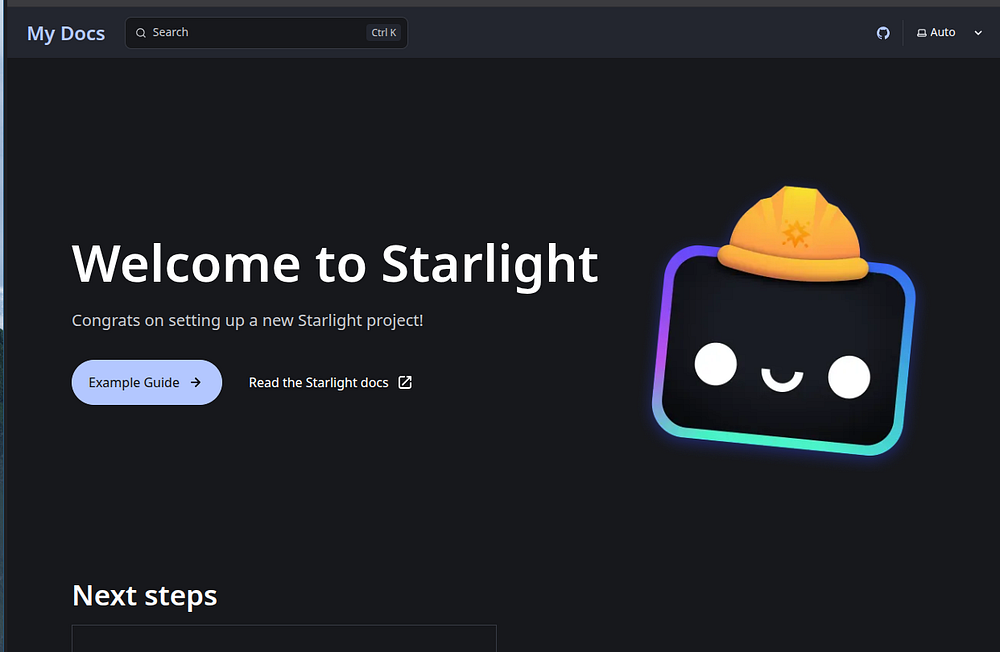Click the external link icon after Starlight docs
This screenshot has width=1000, height=652.
tap(405, 382)
